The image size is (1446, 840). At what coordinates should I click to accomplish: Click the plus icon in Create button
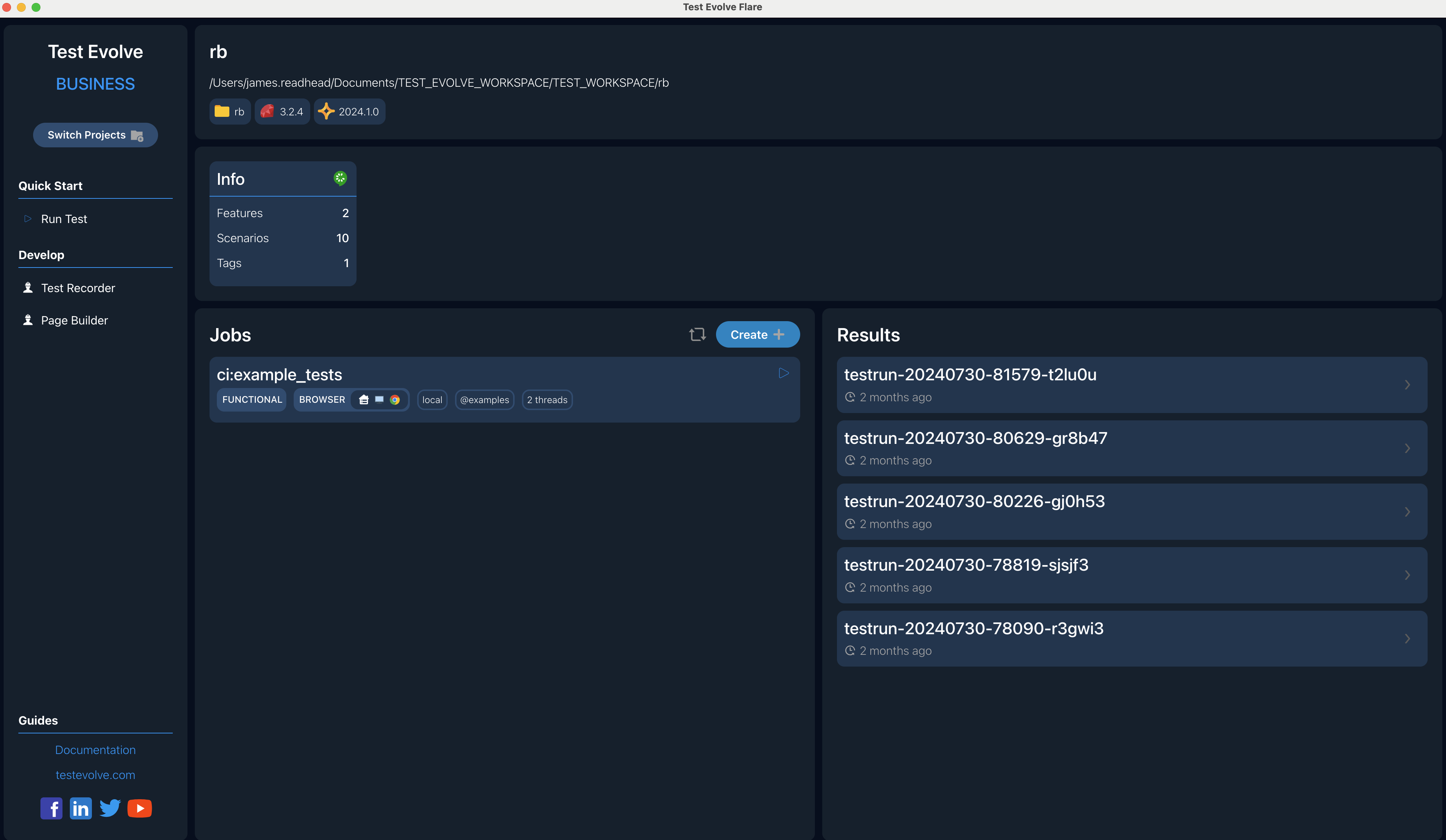point(779,334)
